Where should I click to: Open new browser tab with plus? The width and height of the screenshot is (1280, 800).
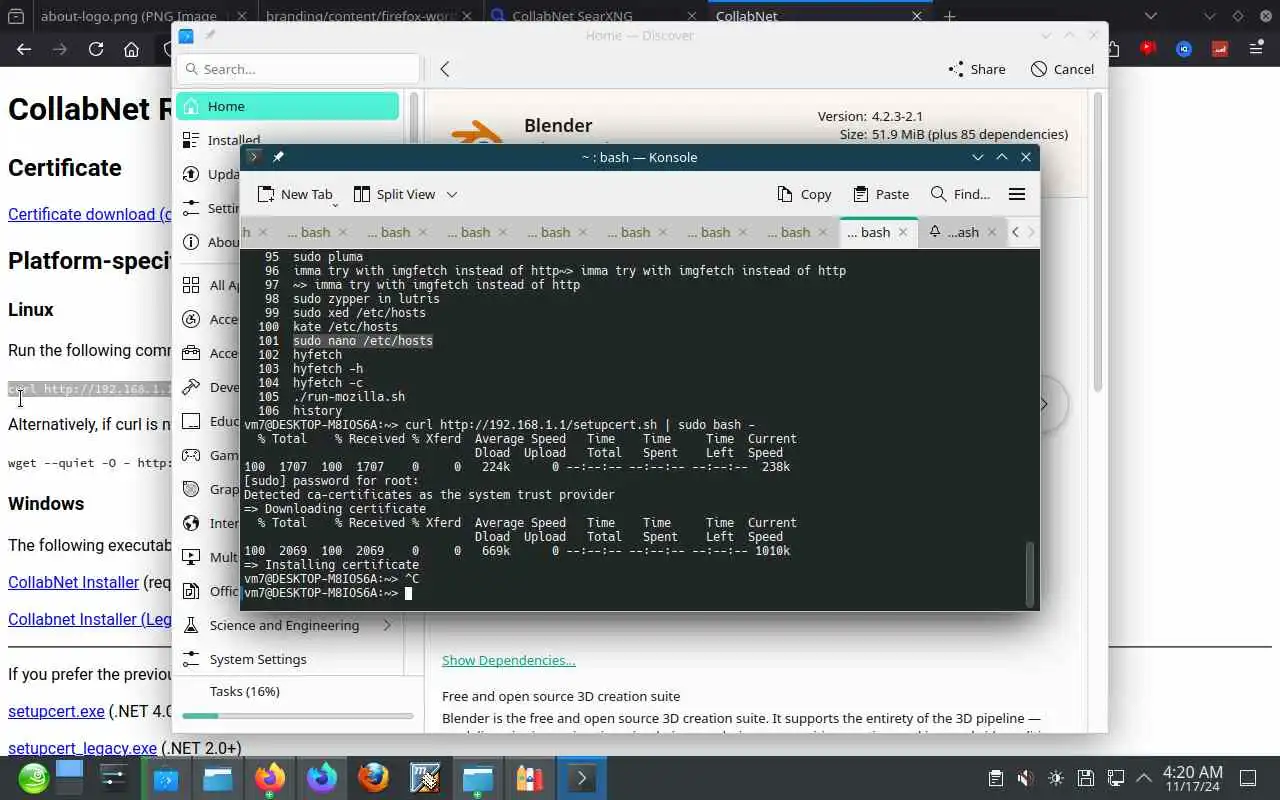950,16
